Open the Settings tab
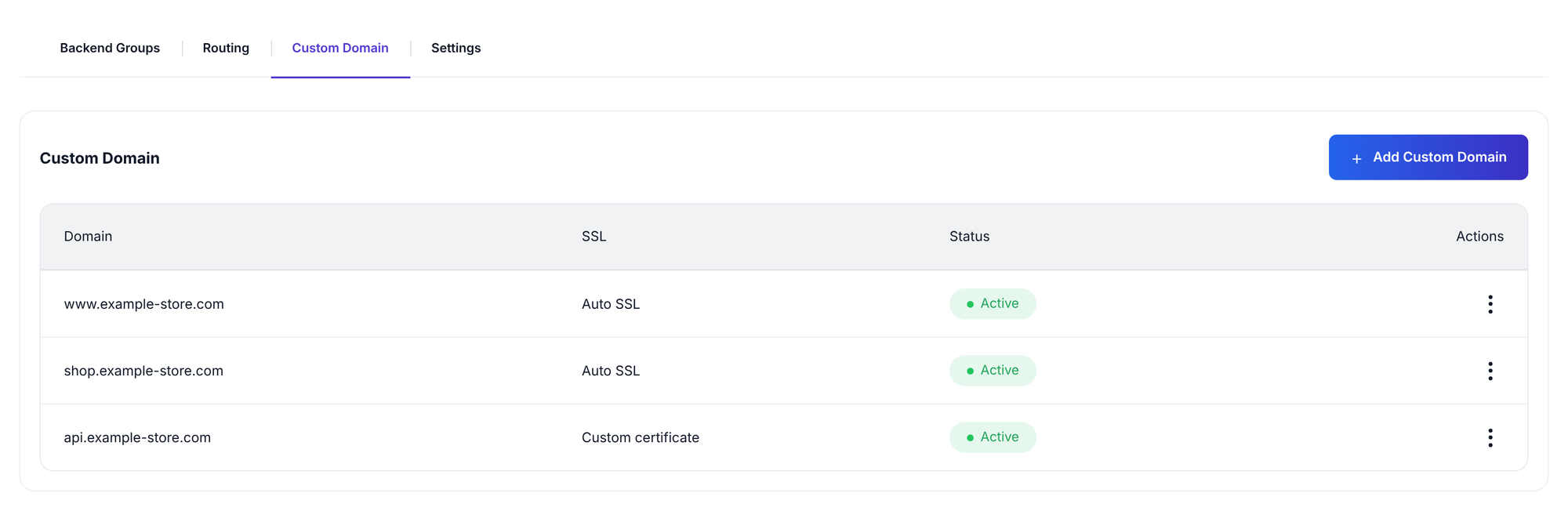 (x=456, y=48)
